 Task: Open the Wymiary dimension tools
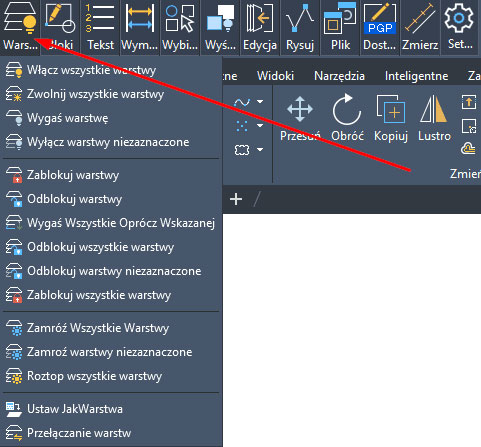[x=140, y=27]
